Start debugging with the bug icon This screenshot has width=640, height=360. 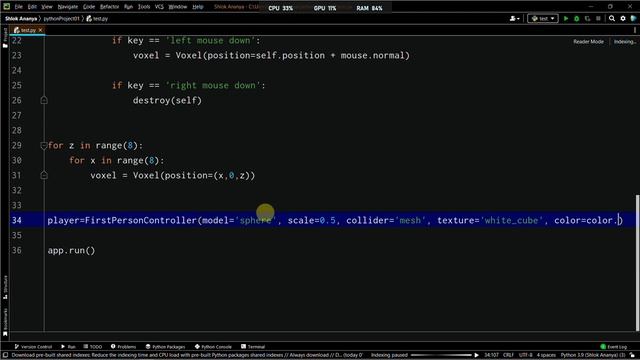(576, 18)
